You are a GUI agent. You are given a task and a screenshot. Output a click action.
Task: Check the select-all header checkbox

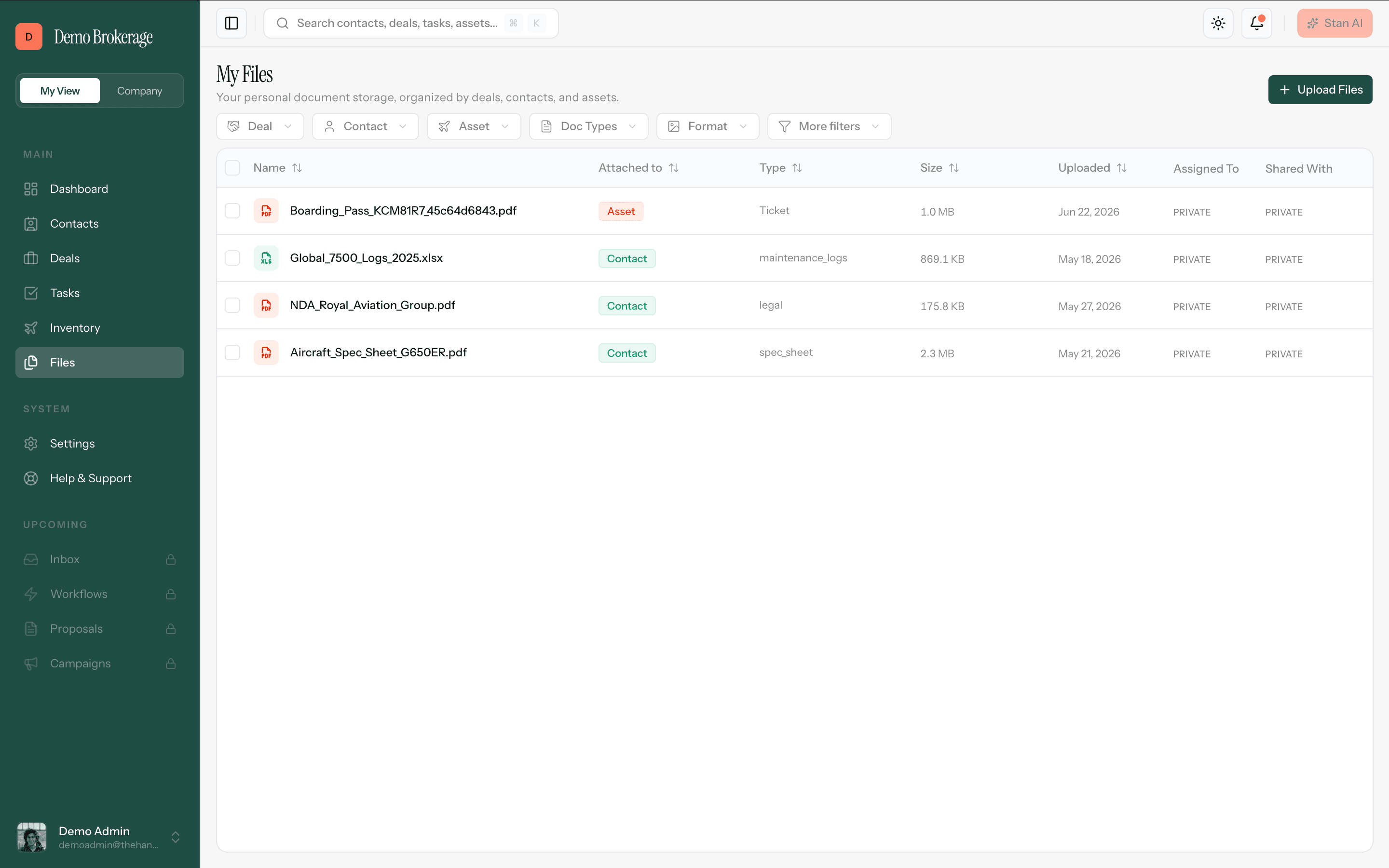232,168
